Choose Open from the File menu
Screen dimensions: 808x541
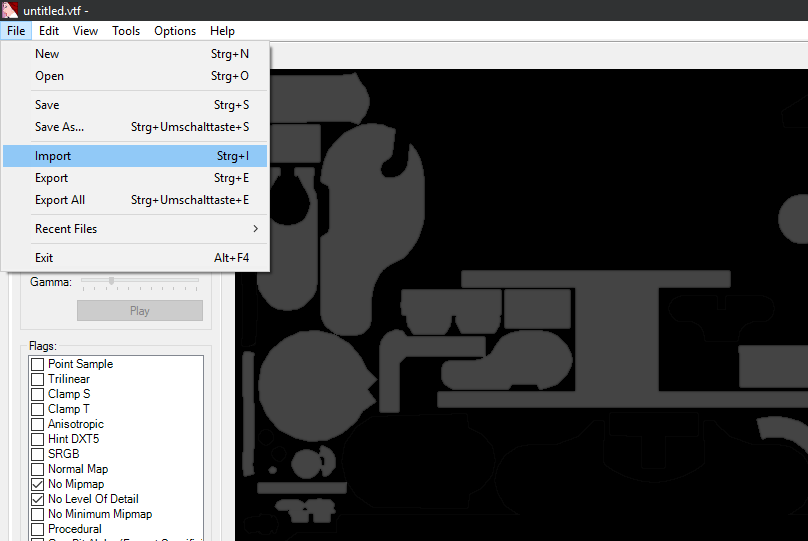point(135,76)
